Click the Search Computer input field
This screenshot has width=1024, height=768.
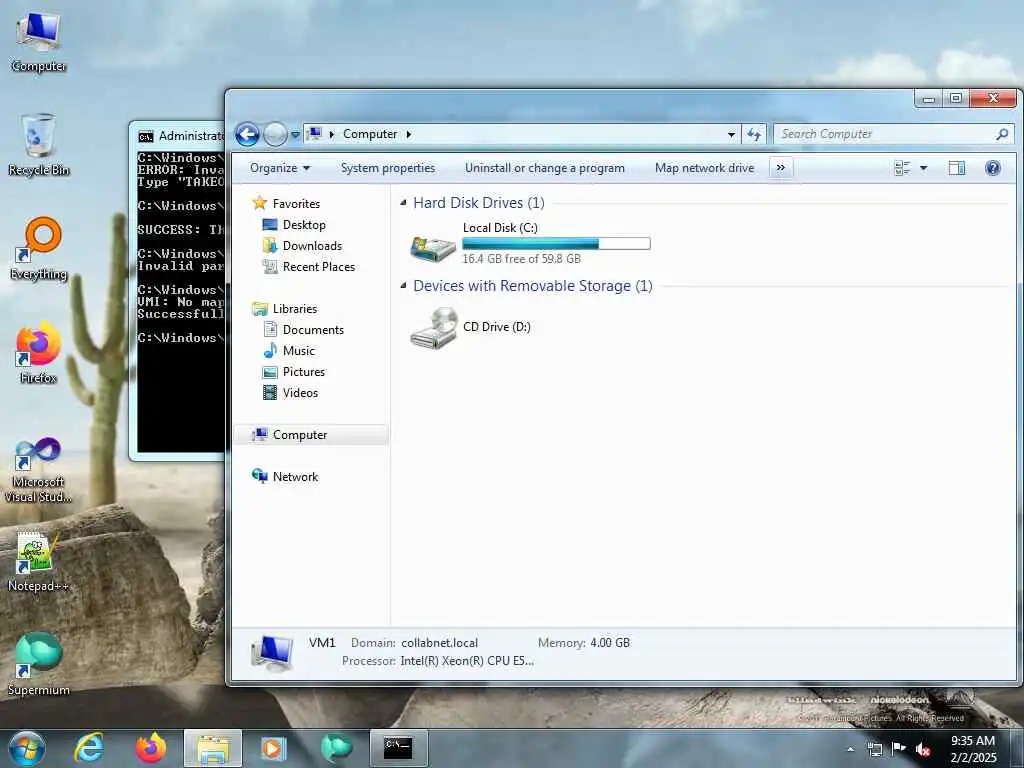point(885,134)
